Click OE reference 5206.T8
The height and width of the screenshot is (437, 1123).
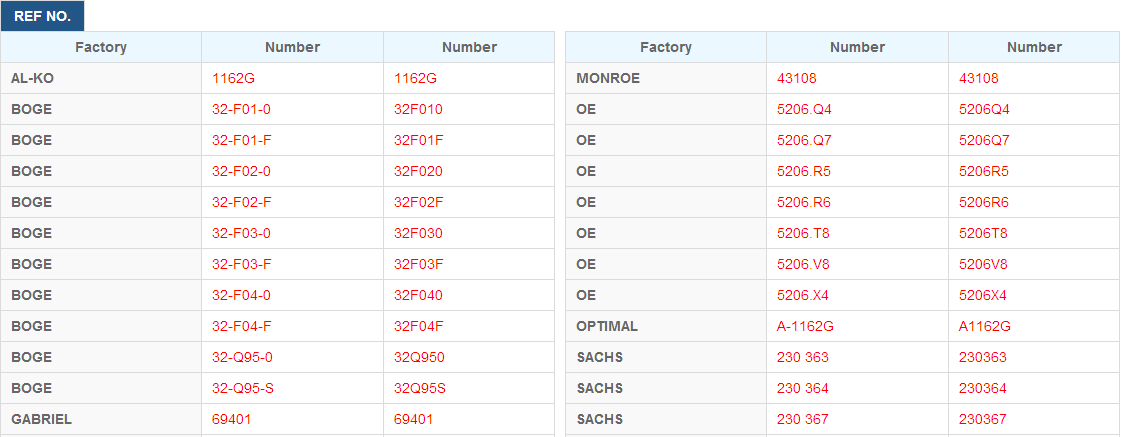[804, 233]
